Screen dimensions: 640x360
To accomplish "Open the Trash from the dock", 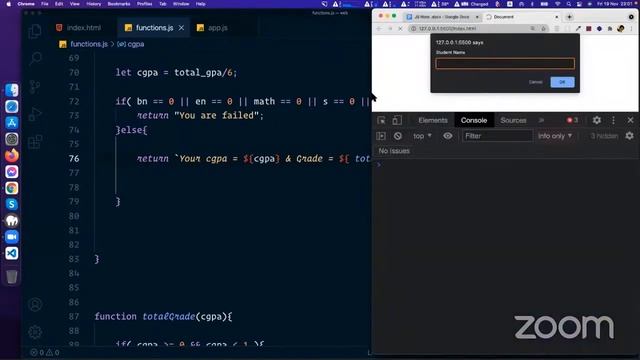I will click(x=12, y=276).
